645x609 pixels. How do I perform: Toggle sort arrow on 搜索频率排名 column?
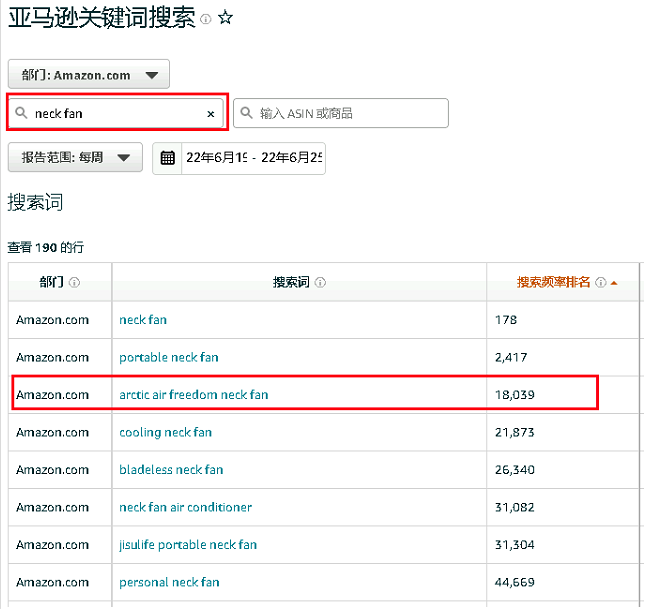tap(613, 283)
